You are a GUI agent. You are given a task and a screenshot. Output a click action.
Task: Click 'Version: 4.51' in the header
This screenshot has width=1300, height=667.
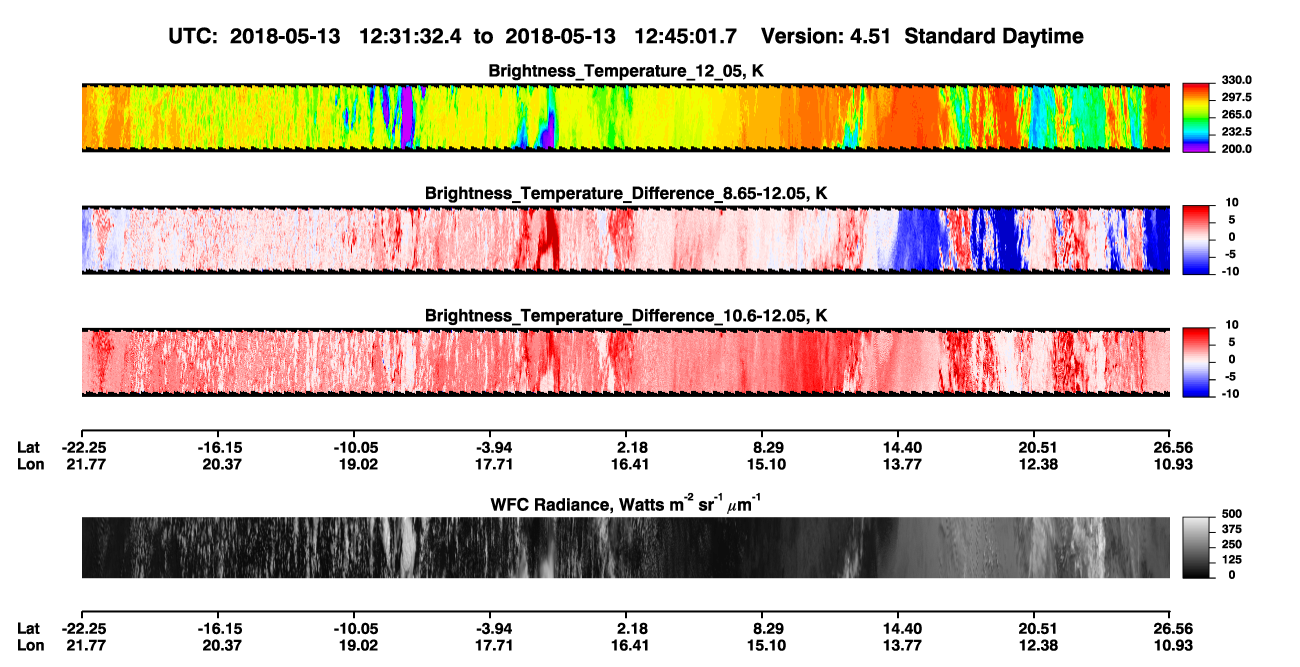pyautogui.click(x=826, y=36)
